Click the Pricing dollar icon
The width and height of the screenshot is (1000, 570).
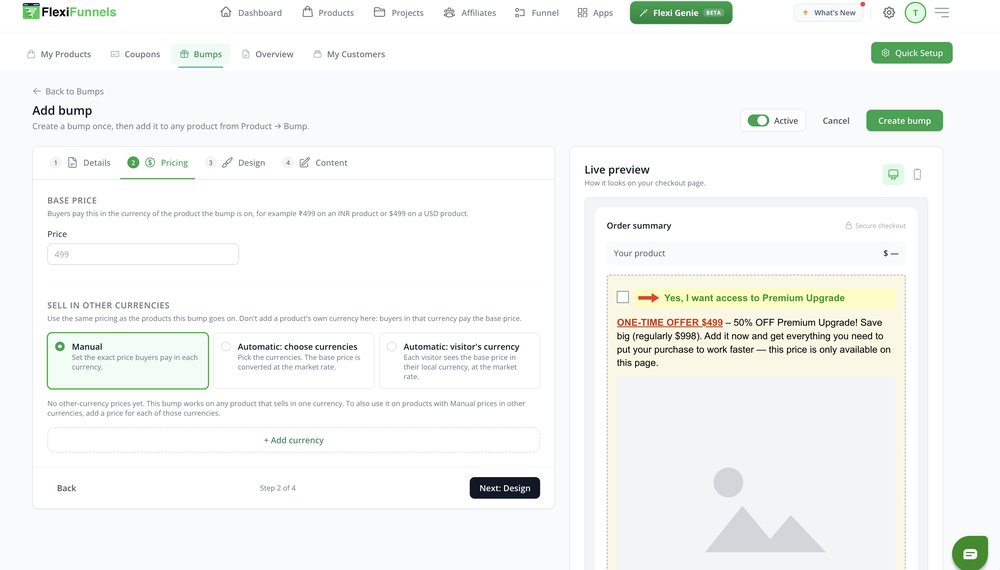click(x=150, y=163)
